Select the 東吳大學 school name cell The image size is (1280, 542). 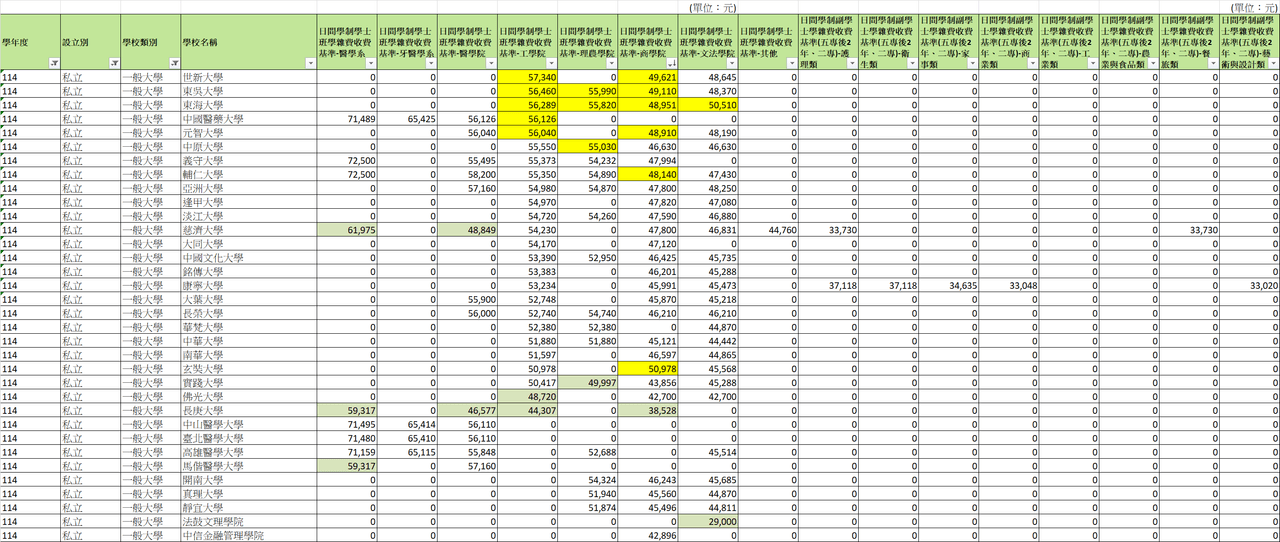[x=249, y=91]
